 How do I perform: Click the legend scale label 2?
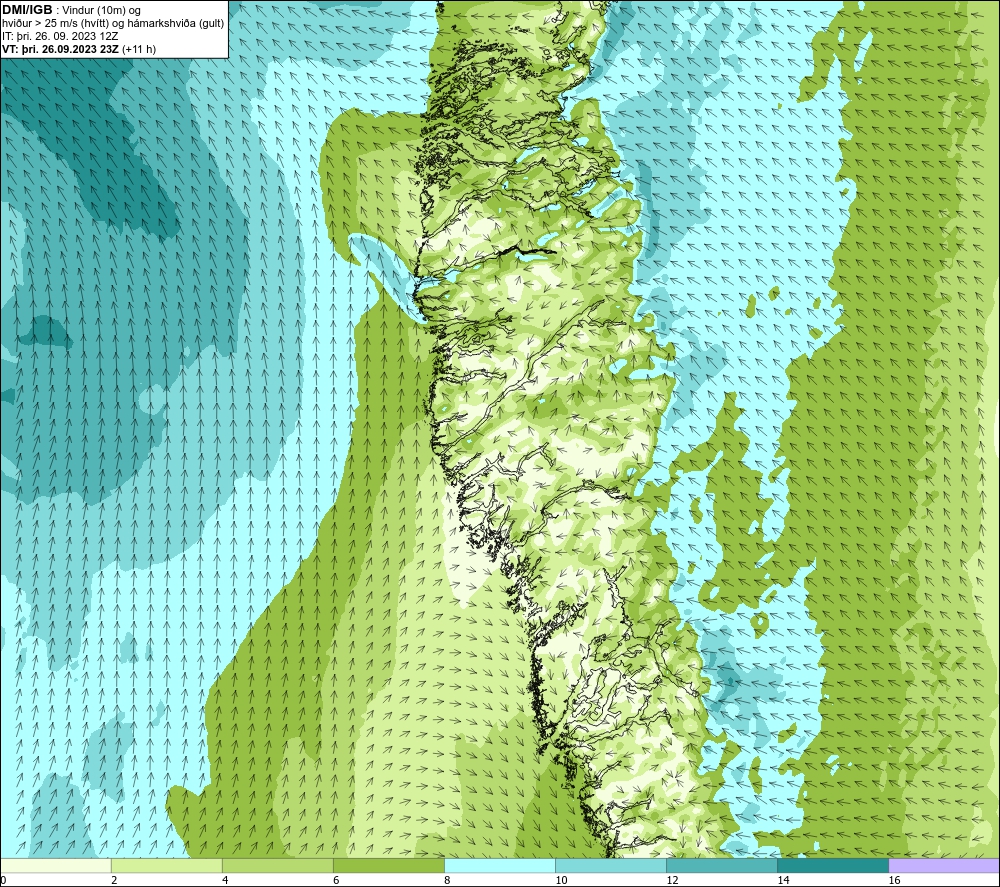[114, 880]
